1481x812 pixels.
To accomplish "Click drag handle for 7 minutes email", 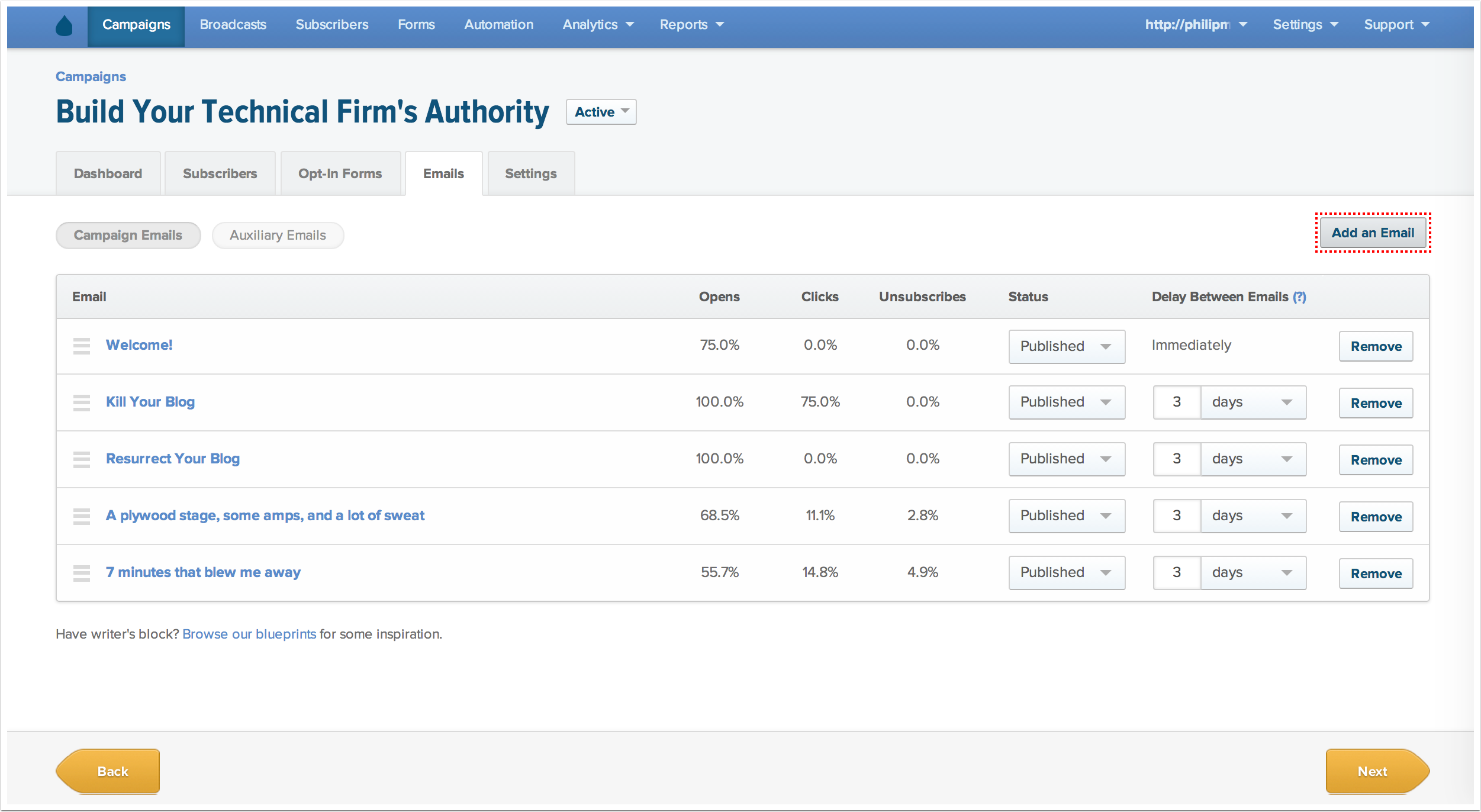I will tap(82, 573).
